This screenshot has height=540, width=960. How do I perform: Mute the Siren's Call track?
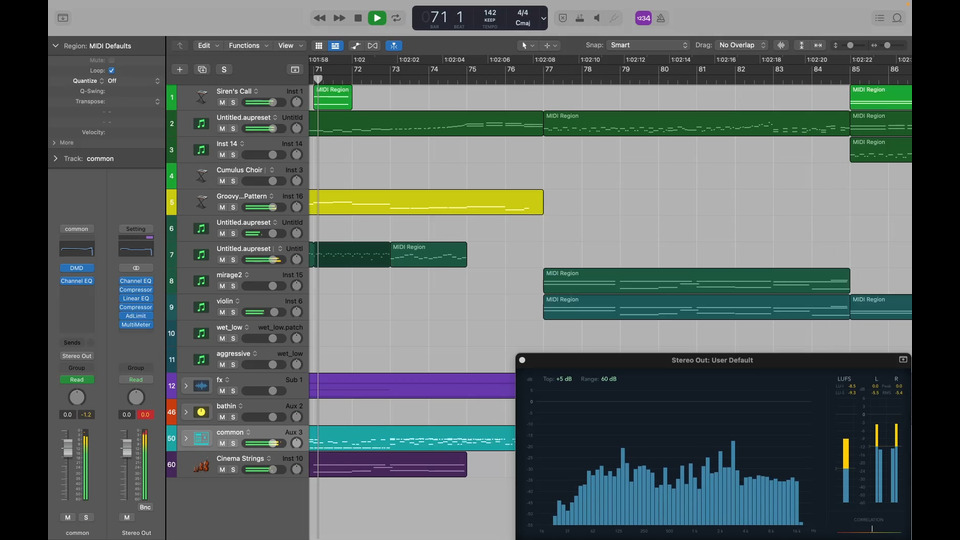[222, 103]
